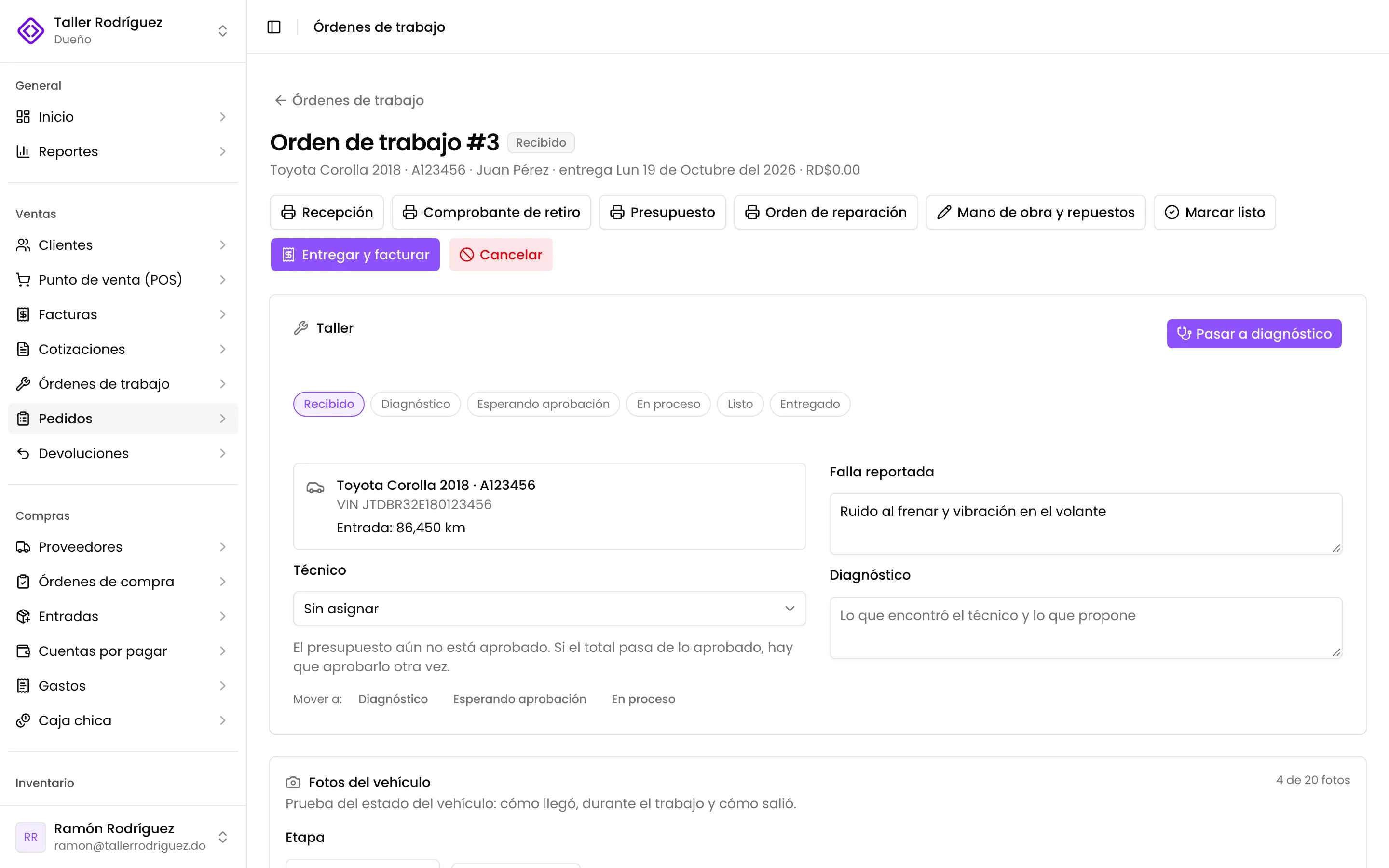The height and width of the screenshot is (868, 1389).
Task: Open the Técnico 'Sin asignar' dropdown
Action: point(549,609)
